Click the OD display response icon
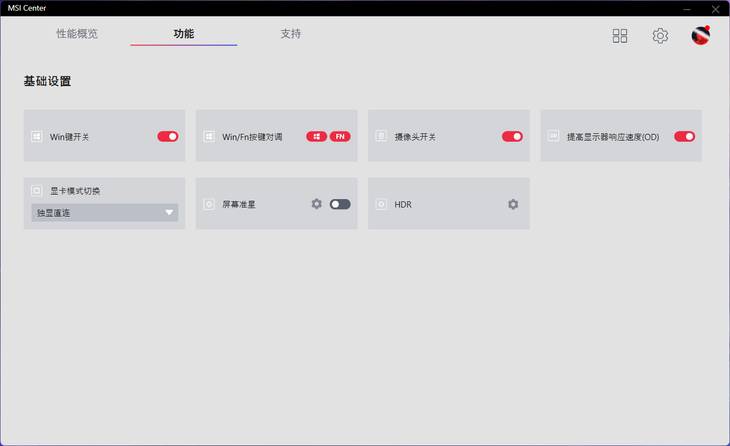This screenshot has height=446, width=730. coord(554,136)
